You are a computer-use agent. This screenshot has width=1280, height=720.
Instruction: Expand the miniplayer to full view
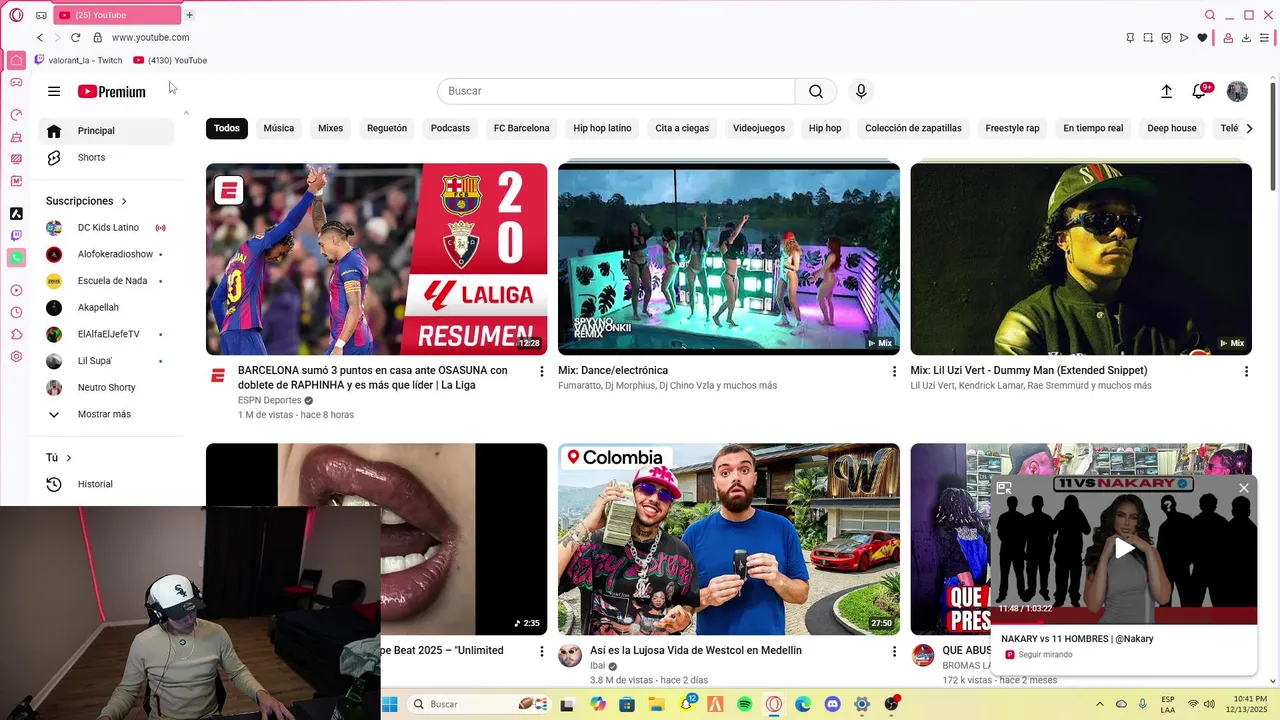pos(1004,488)
